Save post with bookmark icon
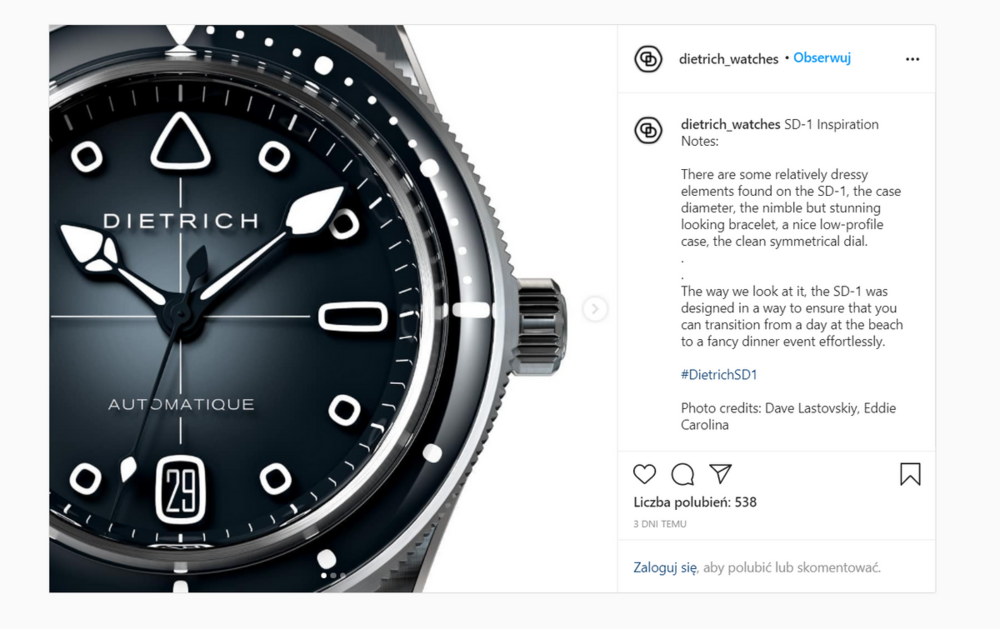Screen dimensions: 1000x629 pyautogui.click(x=910, y=474)
